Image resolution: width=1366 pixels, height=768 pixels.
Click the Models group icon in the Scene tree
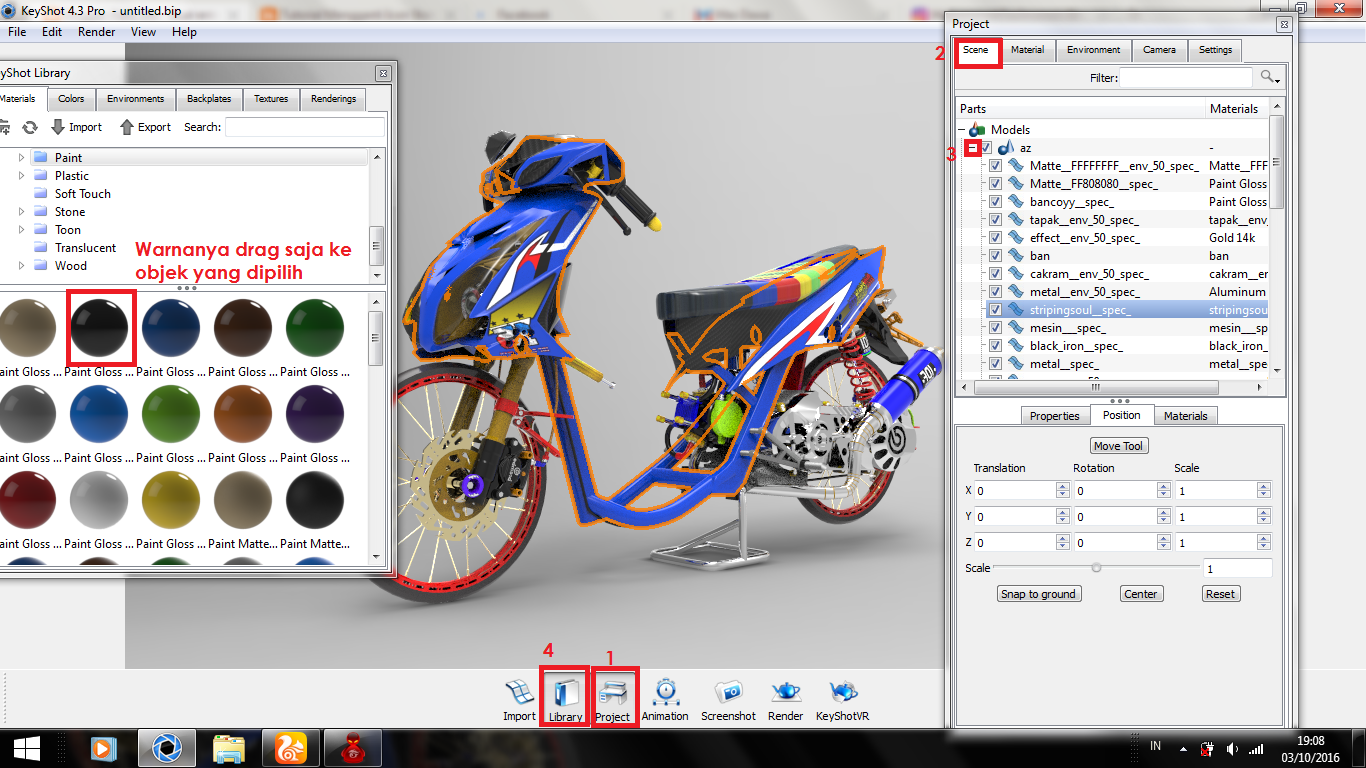[x=977, y=130]
